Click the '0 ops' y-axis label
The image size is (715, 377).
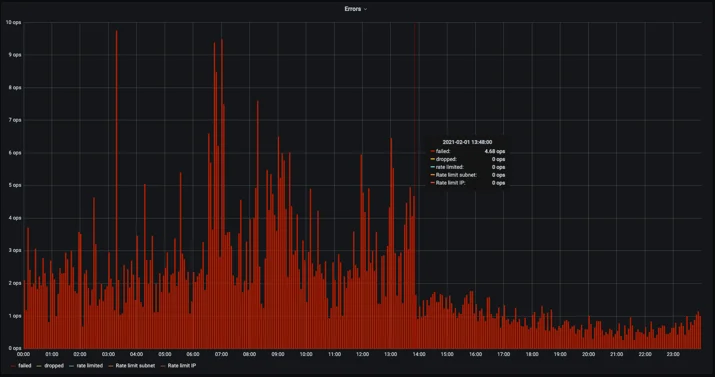click(14, 348)
